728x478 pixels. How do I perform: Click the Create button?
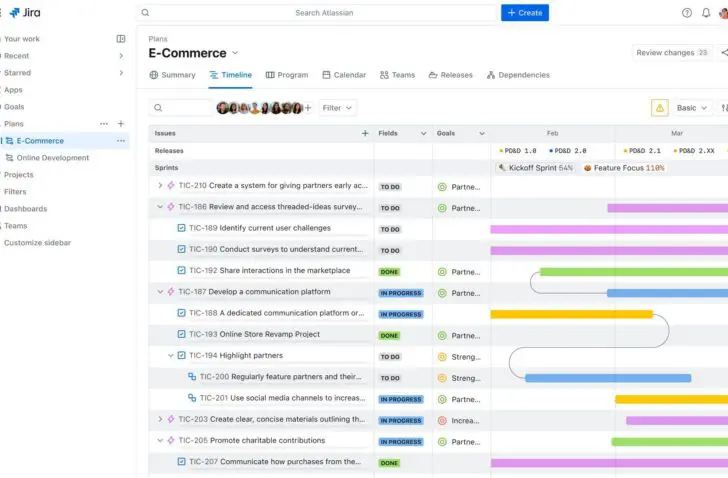coord(525,13)
